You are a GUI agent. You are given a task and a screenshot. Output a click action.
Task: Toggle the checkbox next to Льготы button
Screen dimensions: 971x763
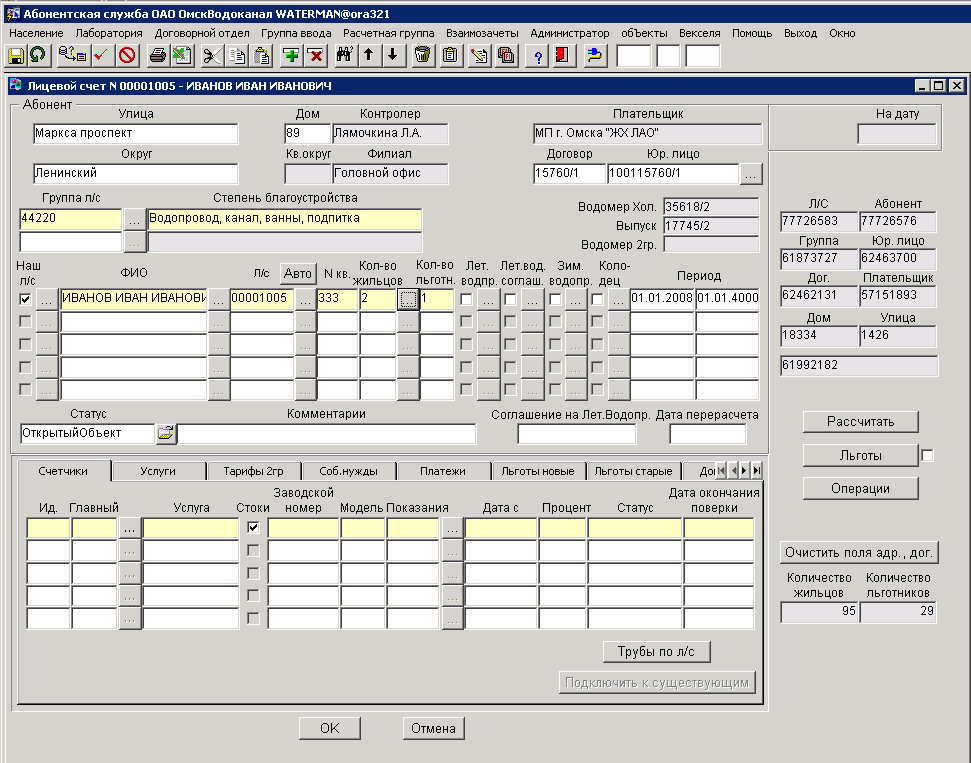(927, 456)
